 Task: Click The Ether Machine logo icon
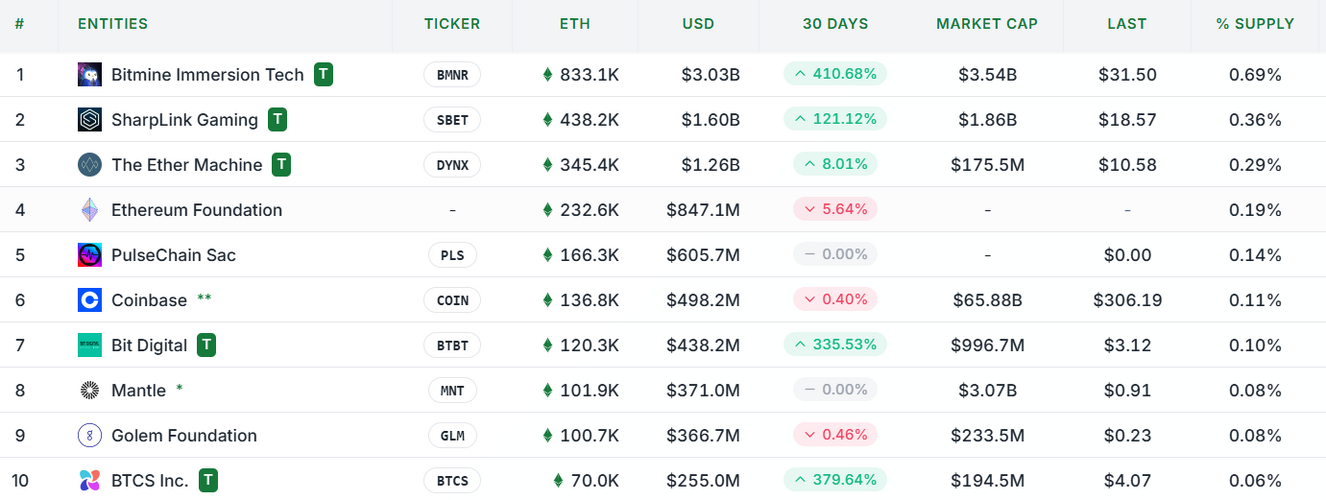(x=90, y=165)
